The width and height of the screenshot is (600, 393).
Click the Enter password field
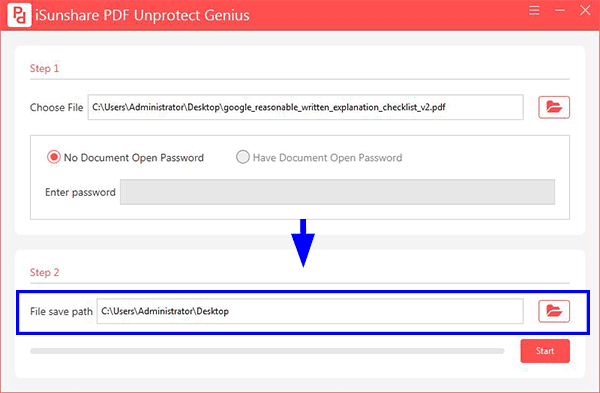point(337,192)
